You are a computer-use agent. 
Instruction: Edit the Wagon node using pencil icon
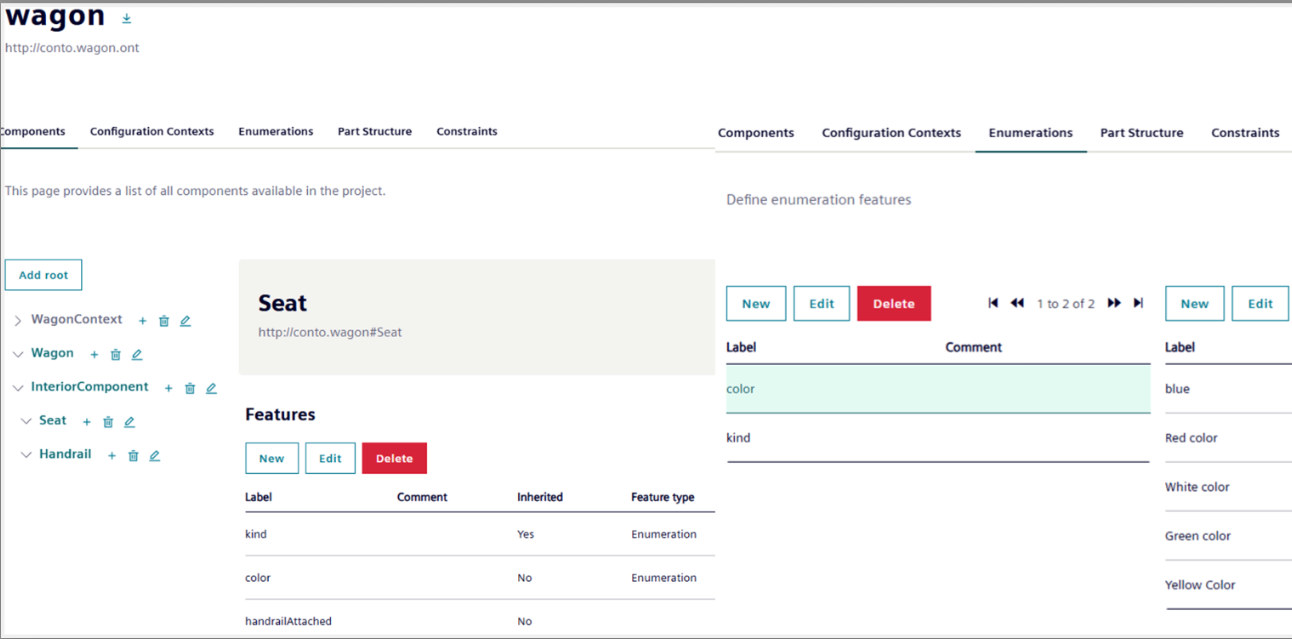pyautogui.click(x=137, y=355)
